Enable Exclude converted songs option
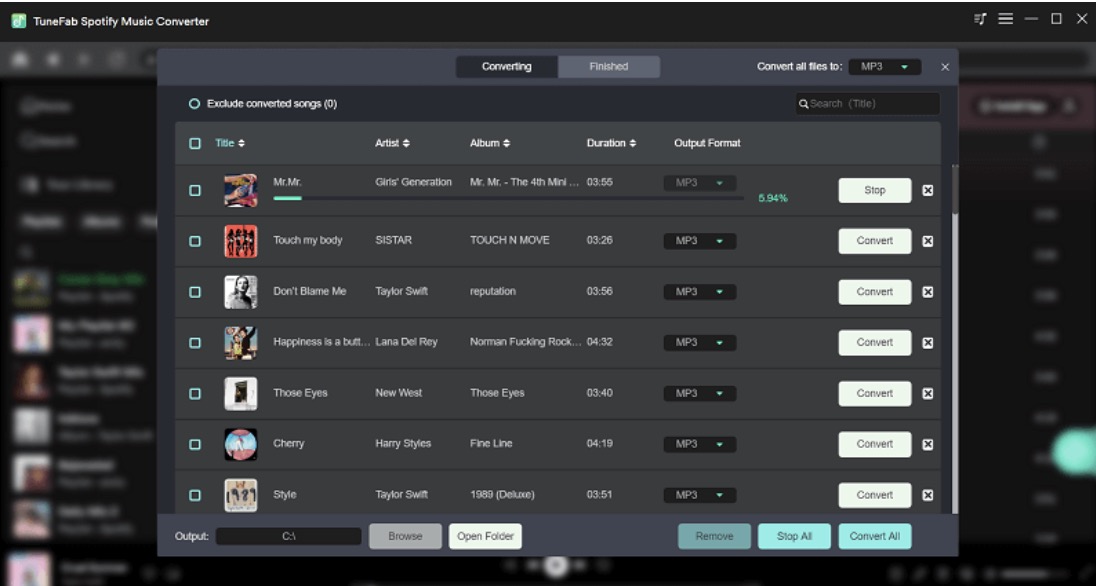The height and width of the screenshot is (586, 1096). (x=195, y=104)
